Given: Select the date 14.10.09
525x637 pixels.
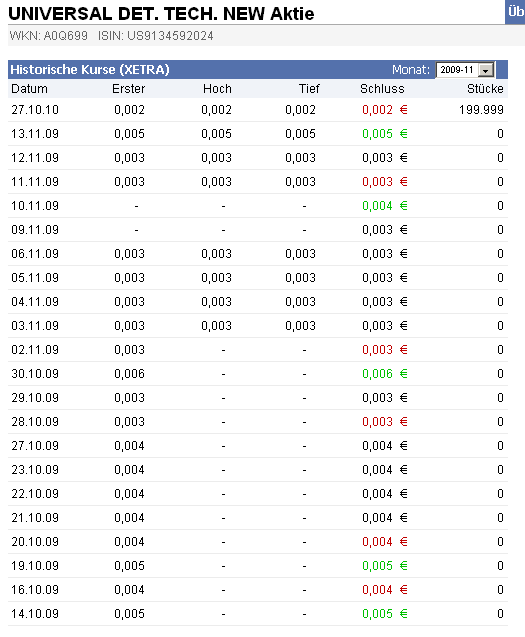Looking at the screenshot, I should [35, 613].
